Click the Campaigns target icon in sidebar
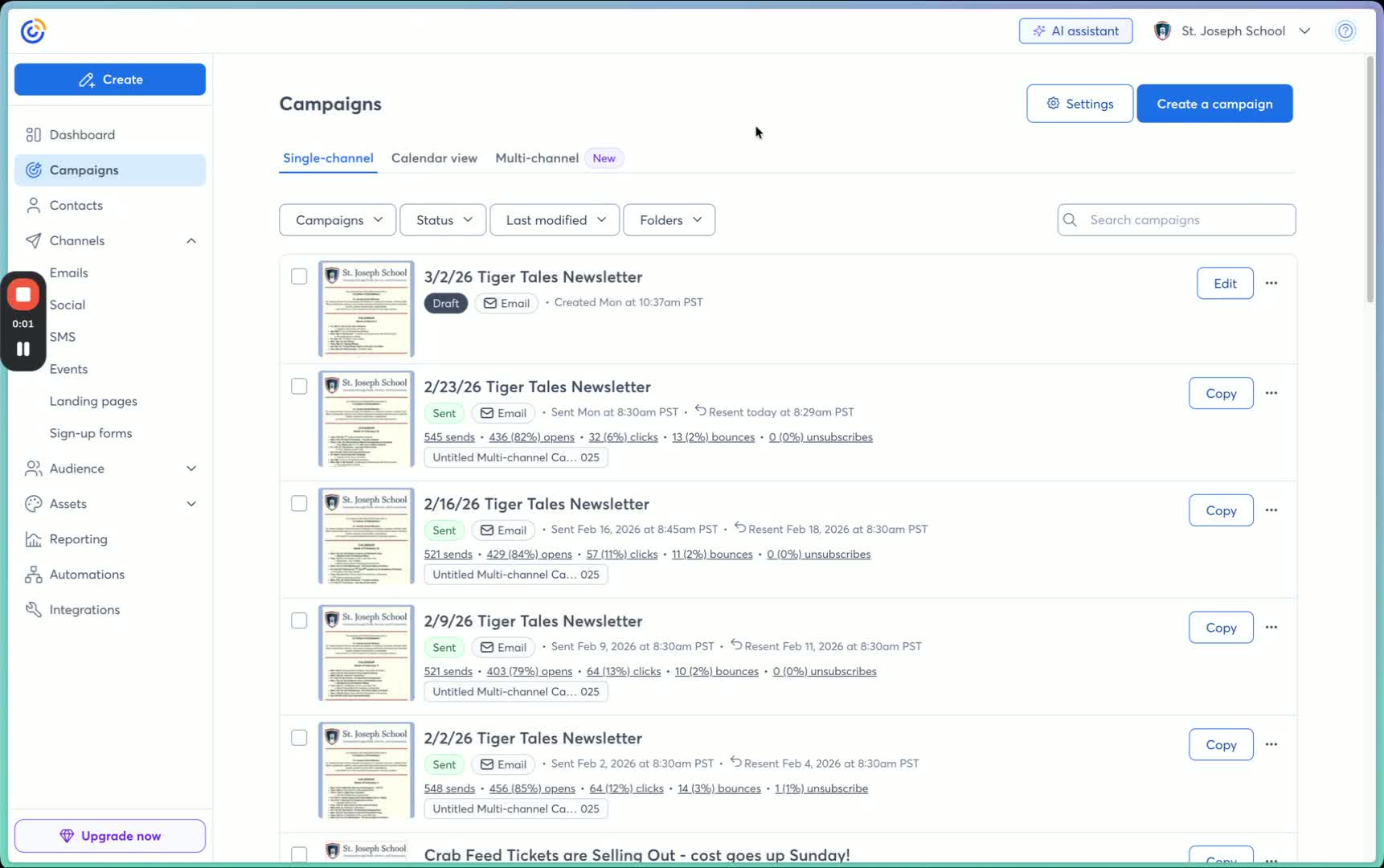1384x868 pixels. (x=33, y=170)
